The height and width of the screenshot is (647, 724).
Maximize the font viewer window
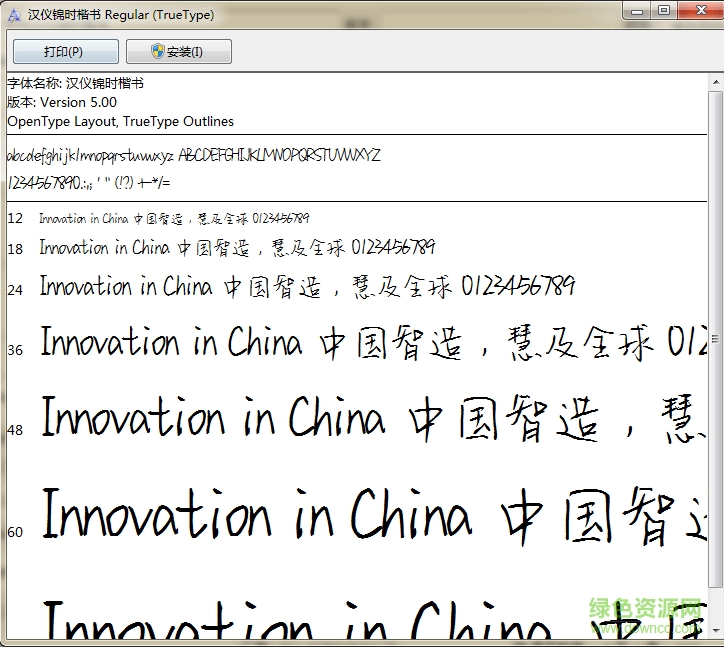pos(664,11)
